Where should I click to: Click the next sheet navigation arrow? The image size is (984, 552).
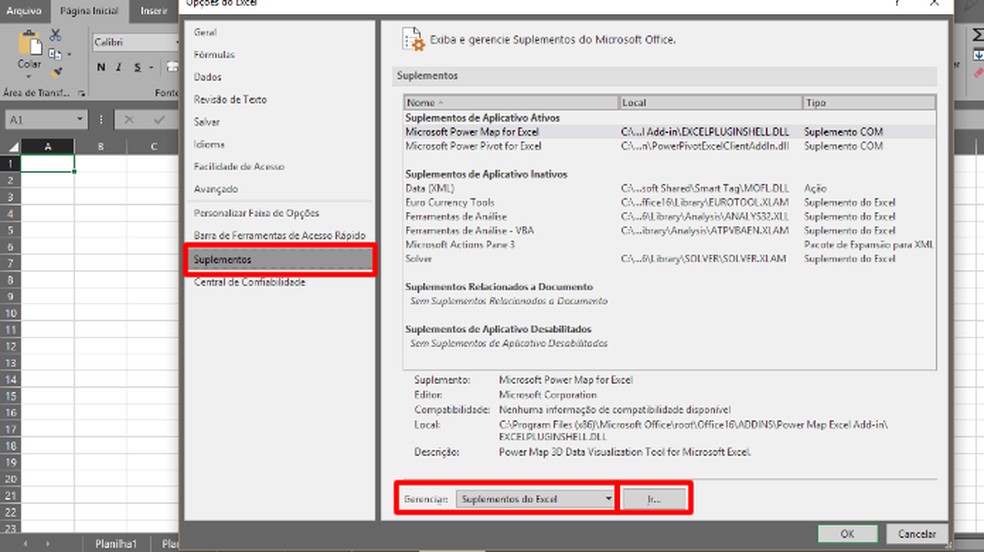click(47, 543)
